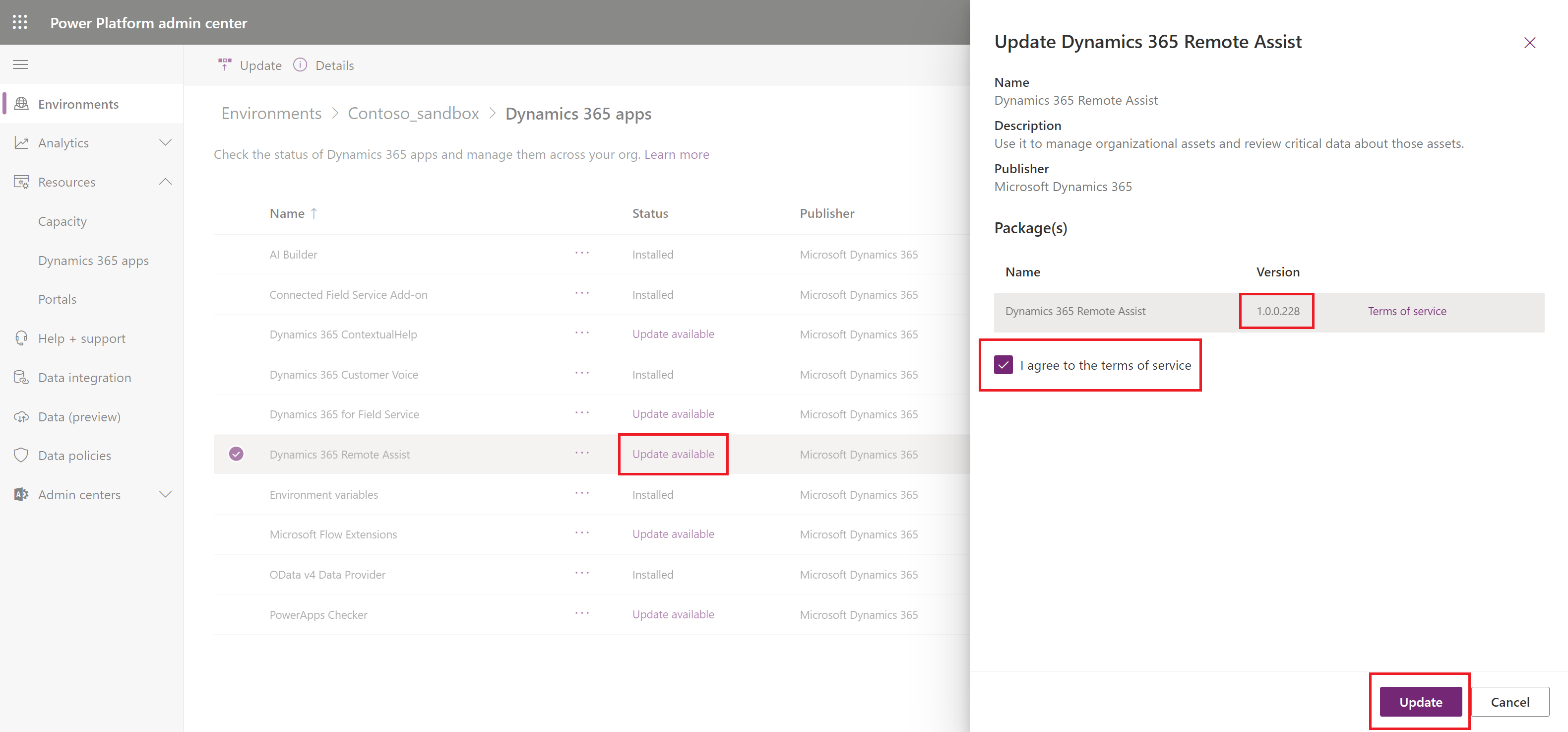Select the Dynamics 365 apps menu item
Screen dimensions: 1568x732
94,260
